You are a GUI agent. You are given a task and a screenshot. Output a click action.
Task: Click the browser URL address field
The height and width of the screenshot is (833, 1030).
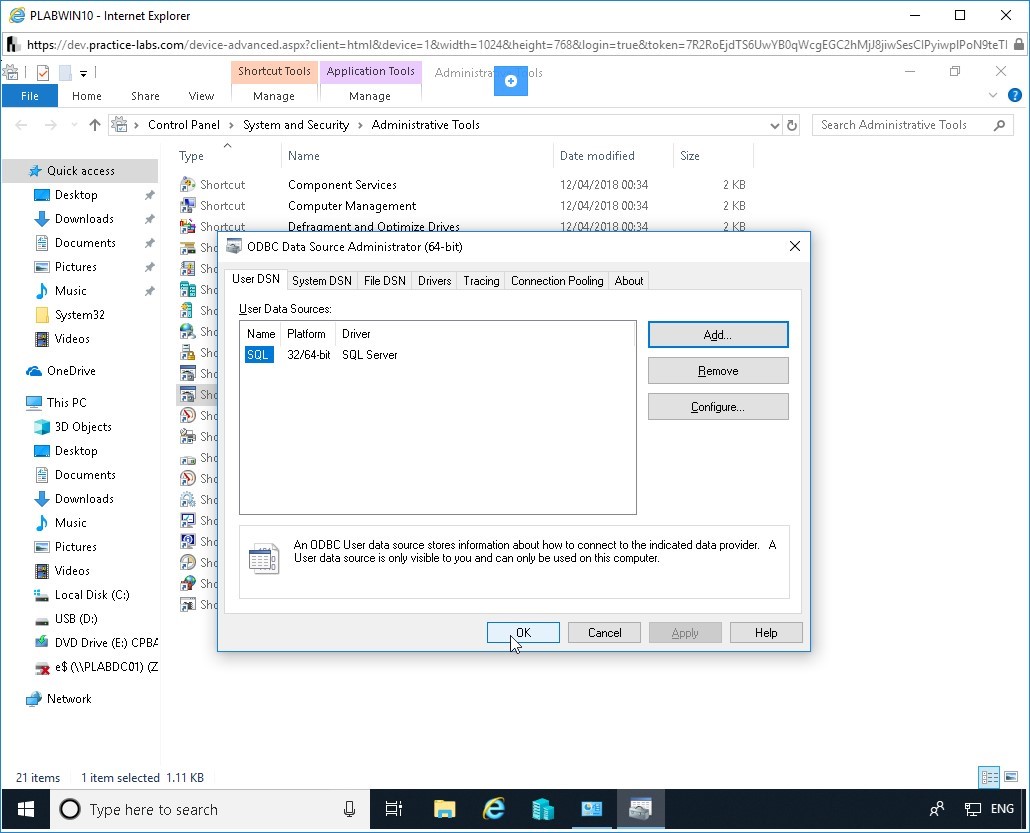pos(517,45)
